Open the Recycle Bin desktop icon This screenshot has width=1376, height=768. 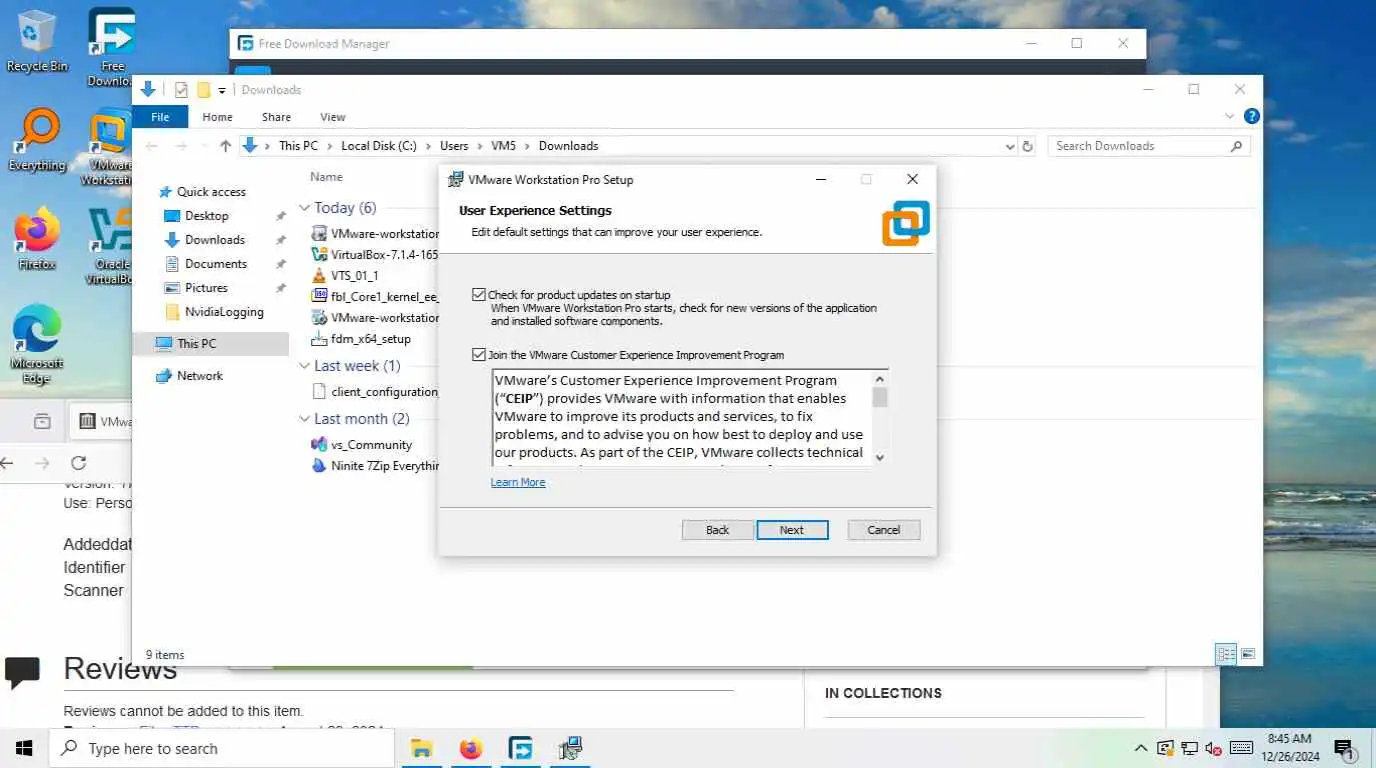click(x=37, y=40)
